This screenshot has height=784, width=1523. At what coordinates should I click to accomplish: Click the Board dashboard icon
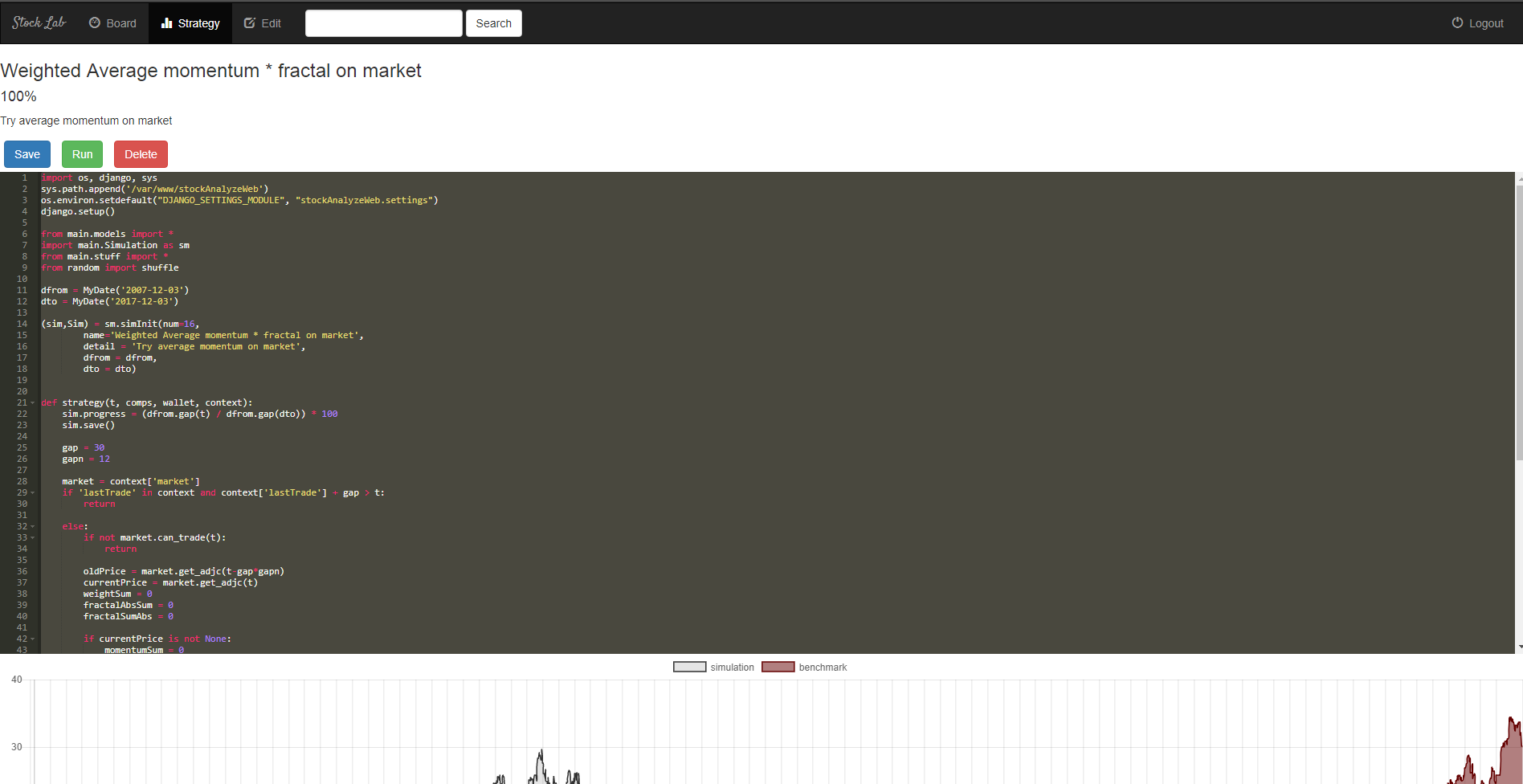click(x=96, y=22)
